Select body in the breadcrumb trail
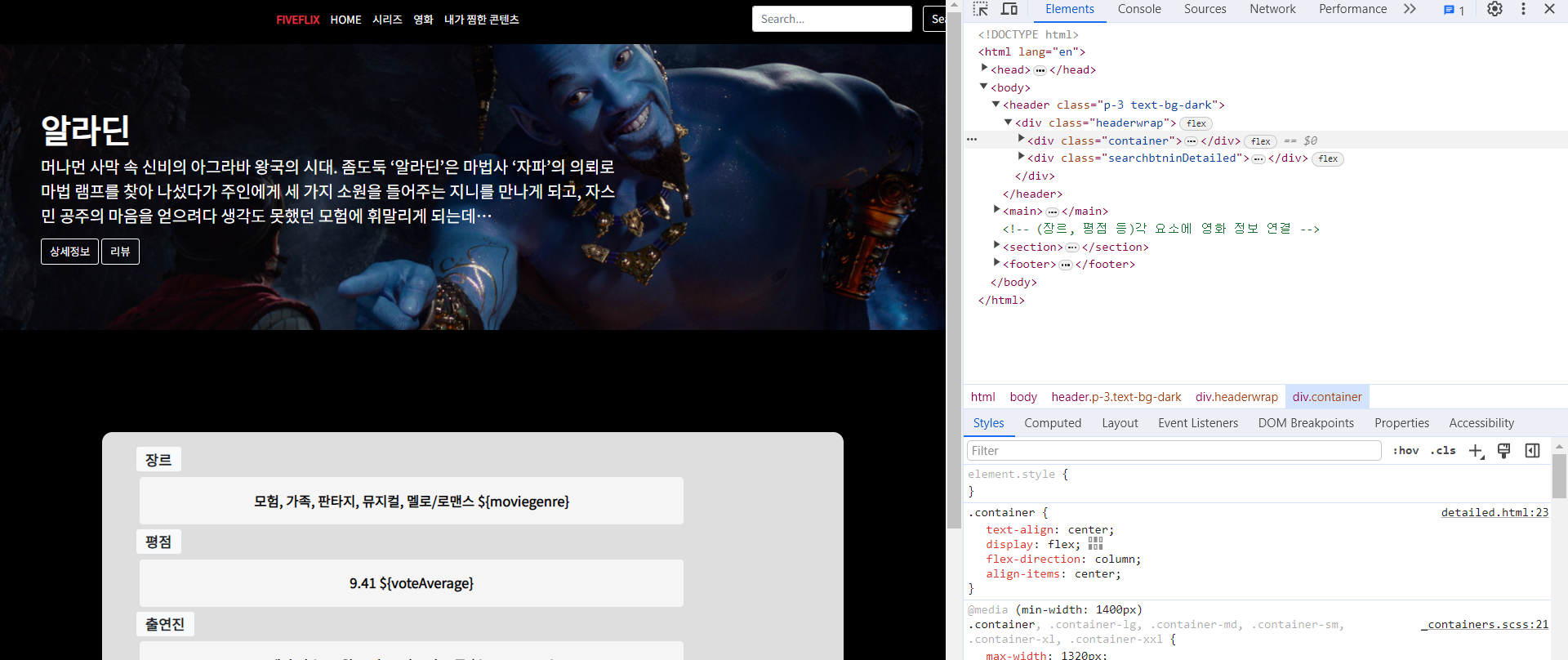 click(1023, 397)
